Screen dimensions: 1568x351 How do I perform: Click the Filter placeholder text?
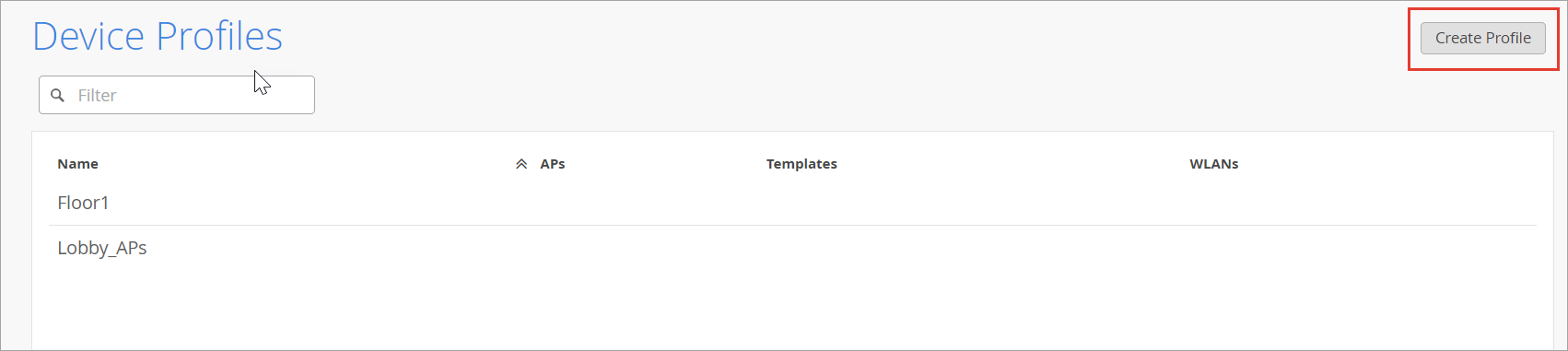tap(97, 95)
